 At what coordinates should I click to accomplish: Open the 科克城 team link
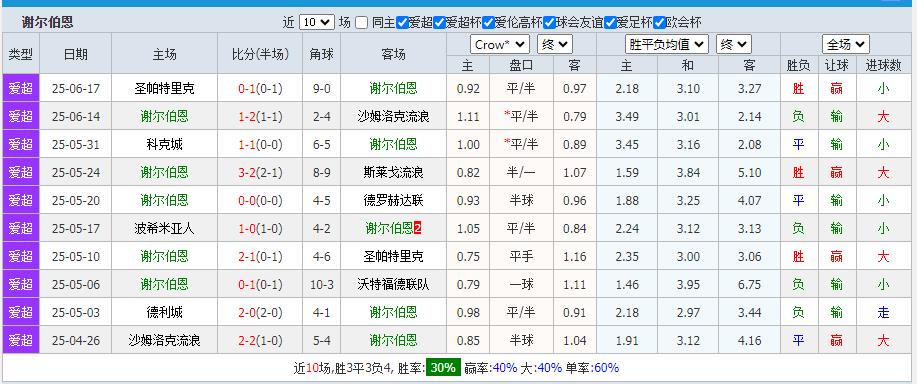[x=164, y=144]
